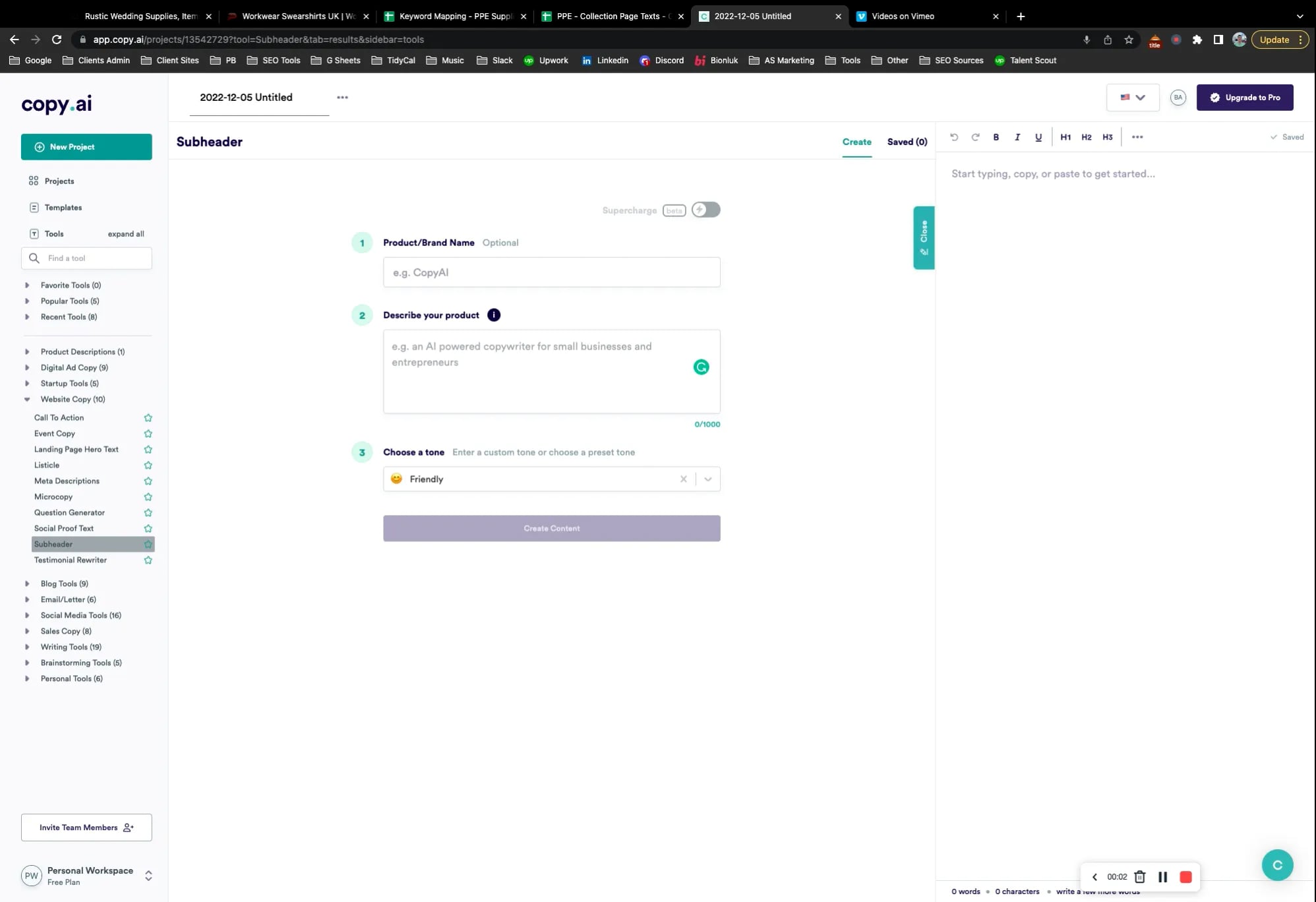Screen dimensions: 1316x902
Task: Click the Product/Brand Name input field
Action: (552, 272)
